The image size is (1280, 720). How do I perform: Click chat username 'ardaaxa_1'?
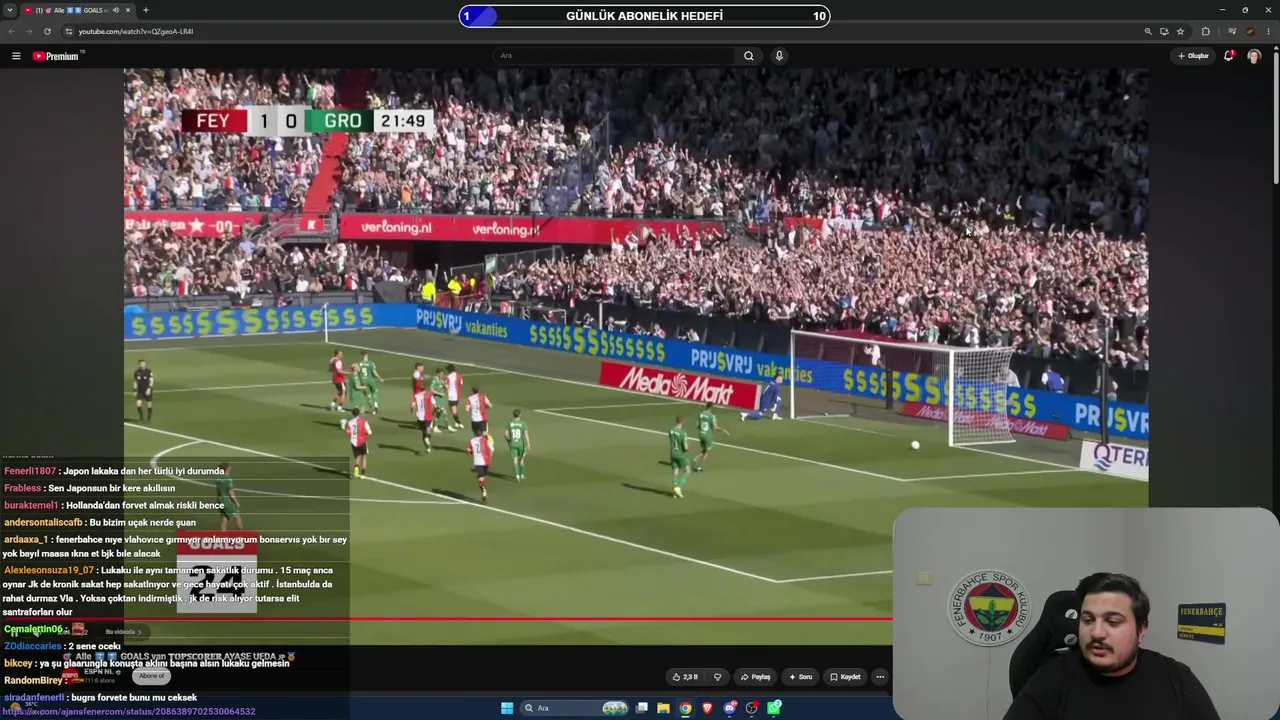coord(26,540)
